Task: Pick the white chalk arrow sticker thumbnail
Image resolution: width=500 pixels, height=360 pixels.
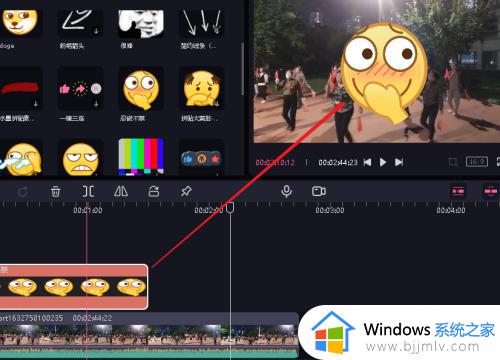Action: coord(80,23)
